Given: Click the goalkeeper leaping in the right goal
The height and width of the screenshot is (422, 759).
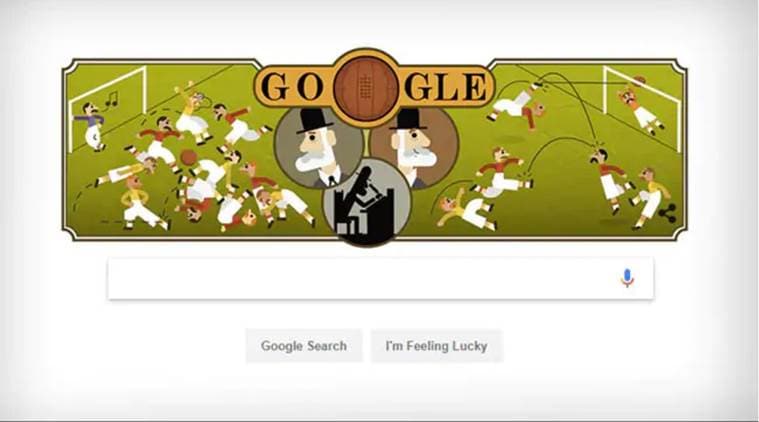Looking at the screenshot, I should 640,106.
